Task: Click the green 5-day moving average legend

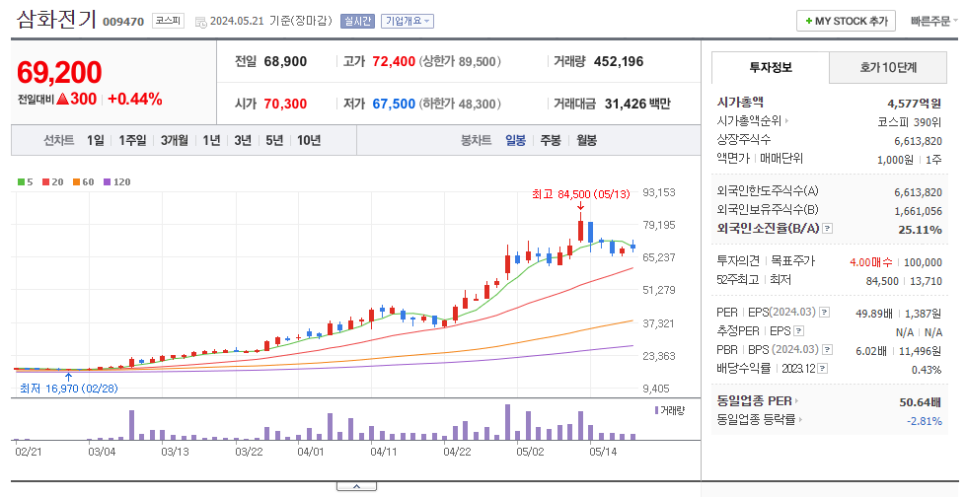Action: tap(25, 182)
